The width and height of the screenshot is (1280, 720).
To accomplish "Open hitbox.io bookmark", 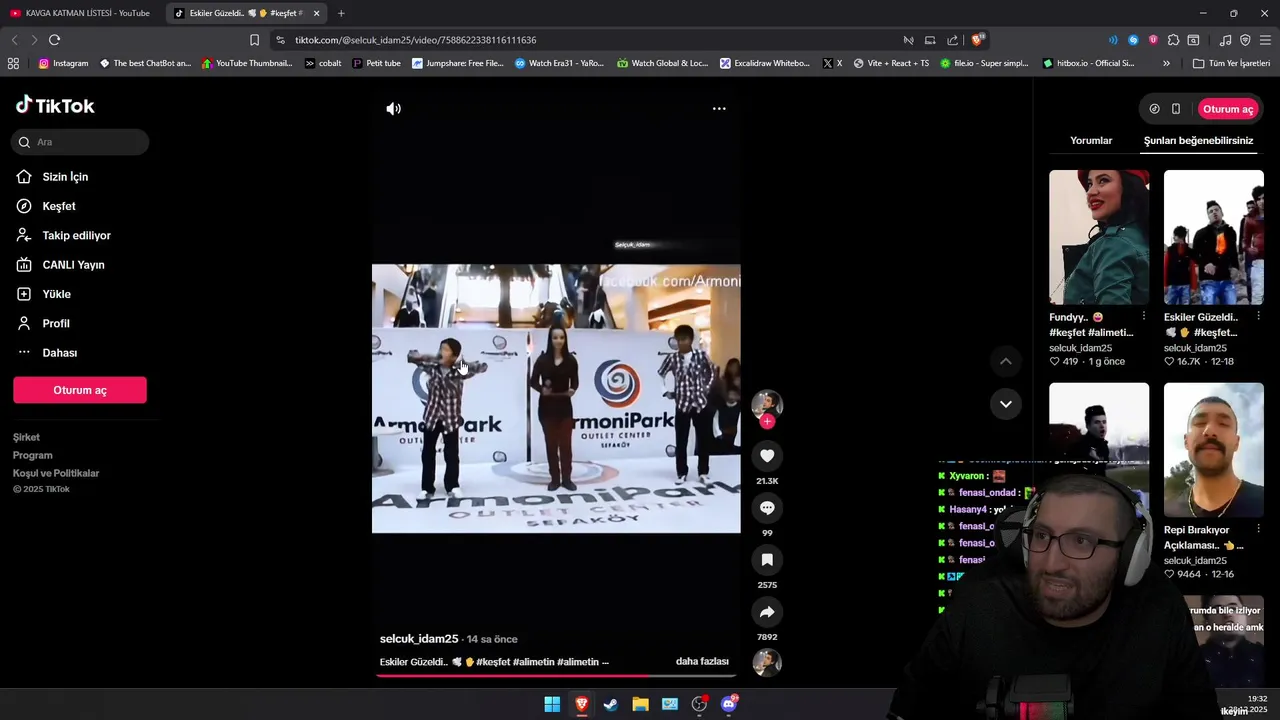I will tap(1089, 63).
